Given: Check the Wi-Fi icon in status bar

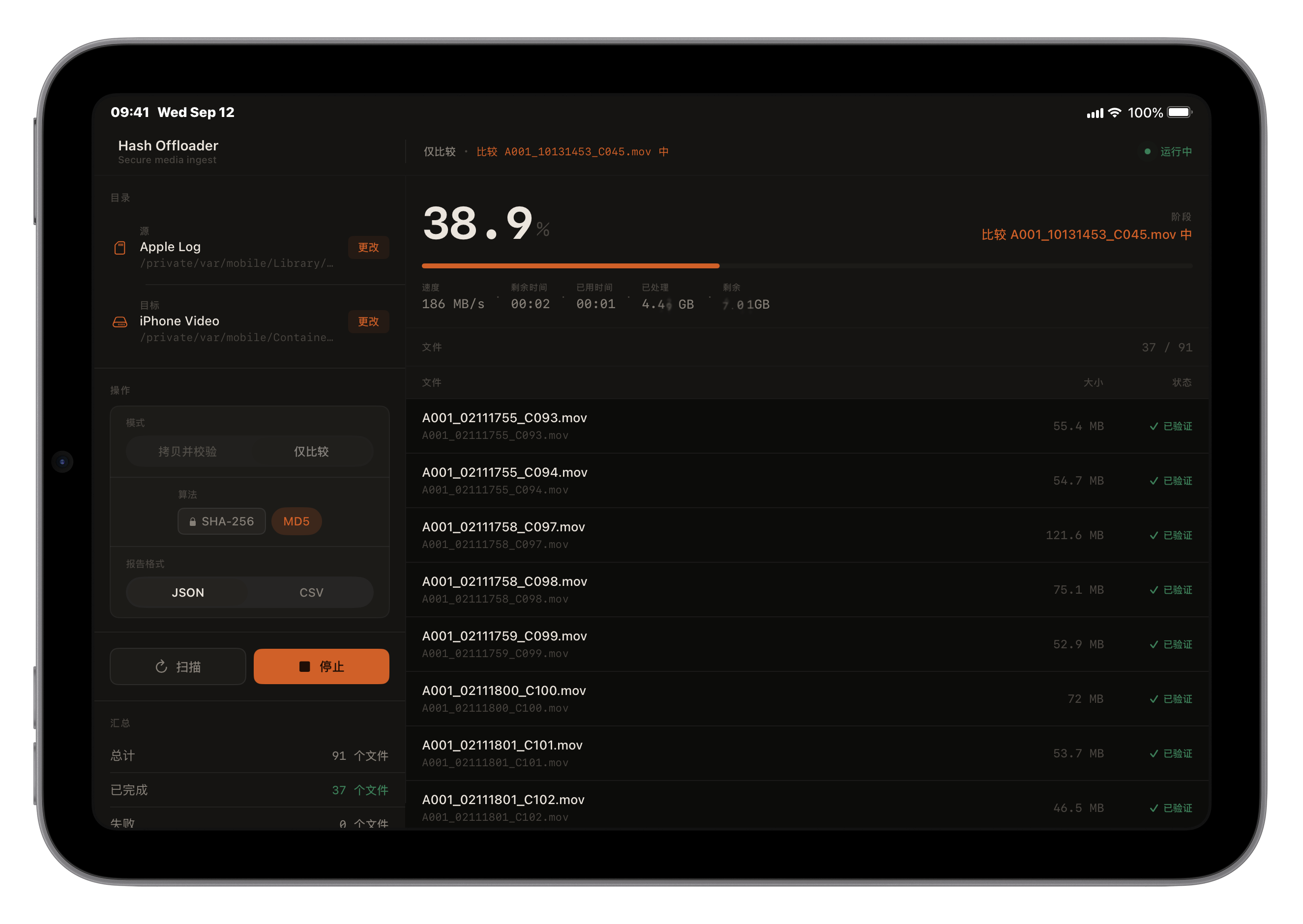Looking at the screenshot, I should coord(1115,113).
